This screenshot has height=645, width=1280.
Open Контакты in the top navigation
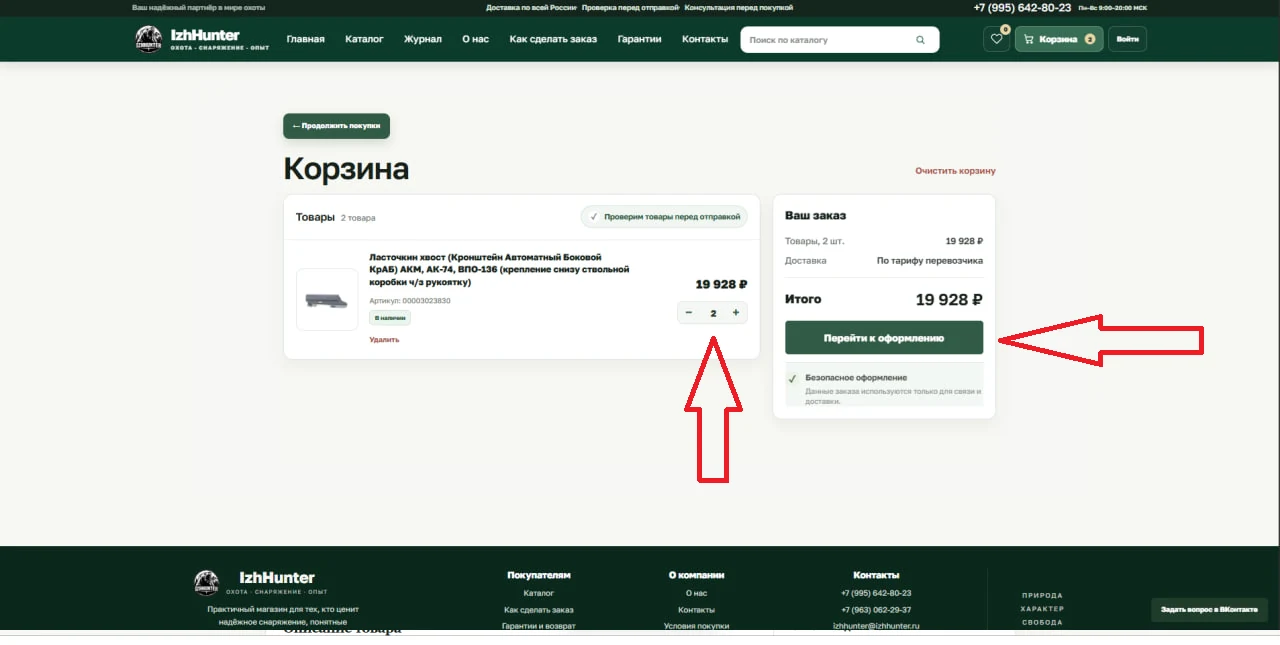705,39
